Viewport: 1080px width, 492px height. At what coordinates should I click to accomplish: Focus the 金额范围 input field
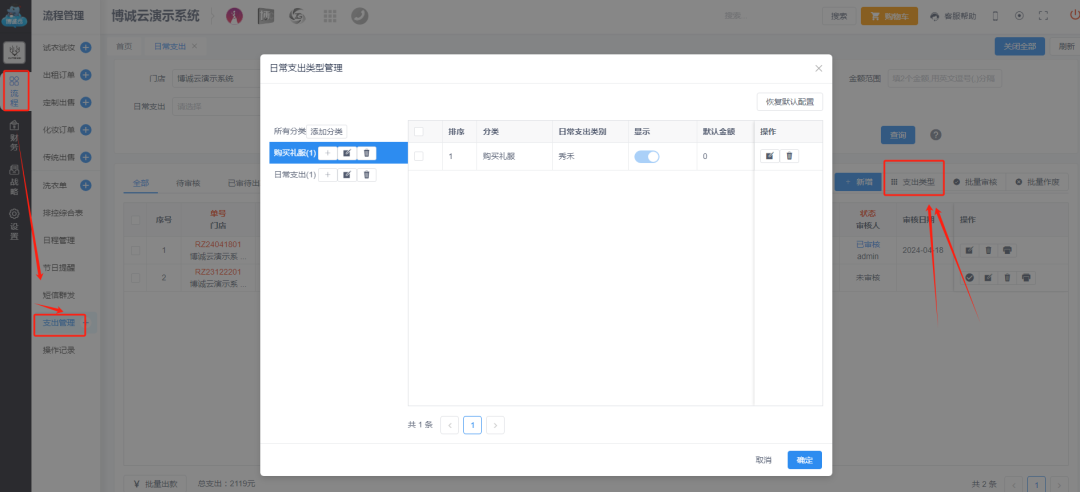pos(944,79)
